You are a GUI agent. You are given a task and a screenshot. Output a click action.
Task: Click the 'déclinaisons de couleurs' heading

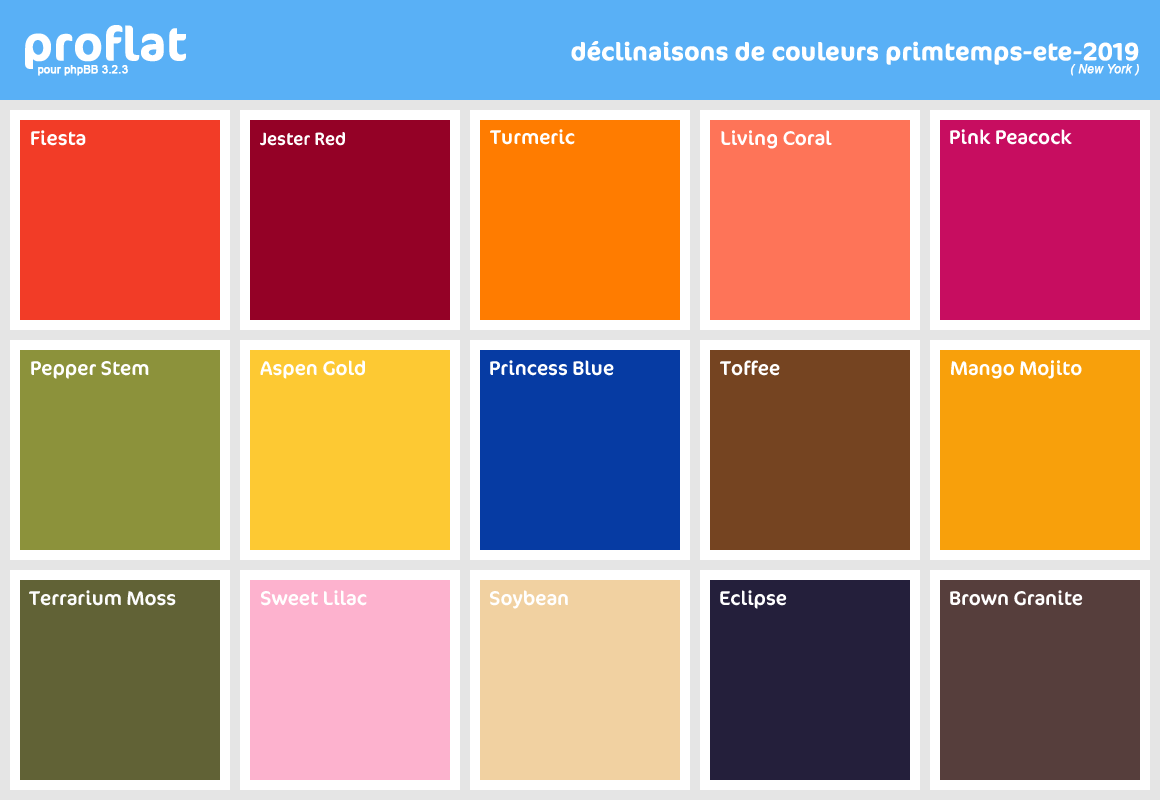(725, 52)
